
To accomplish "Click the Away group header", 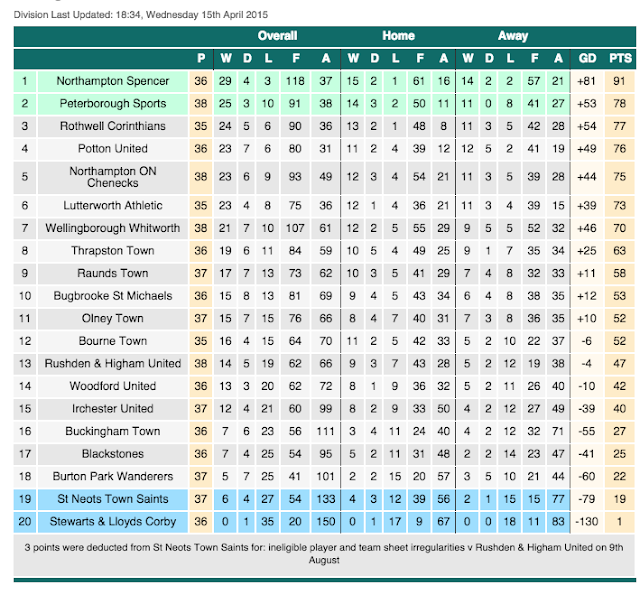I will pos(513,36).
